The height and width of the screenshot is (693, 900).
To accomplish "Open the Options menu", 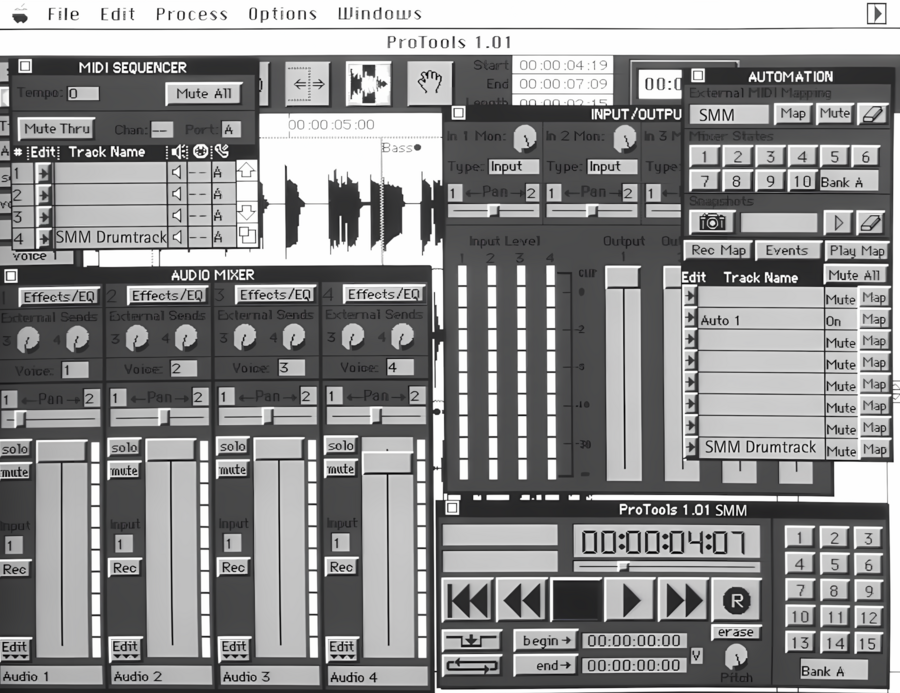I will coord(282,14).
